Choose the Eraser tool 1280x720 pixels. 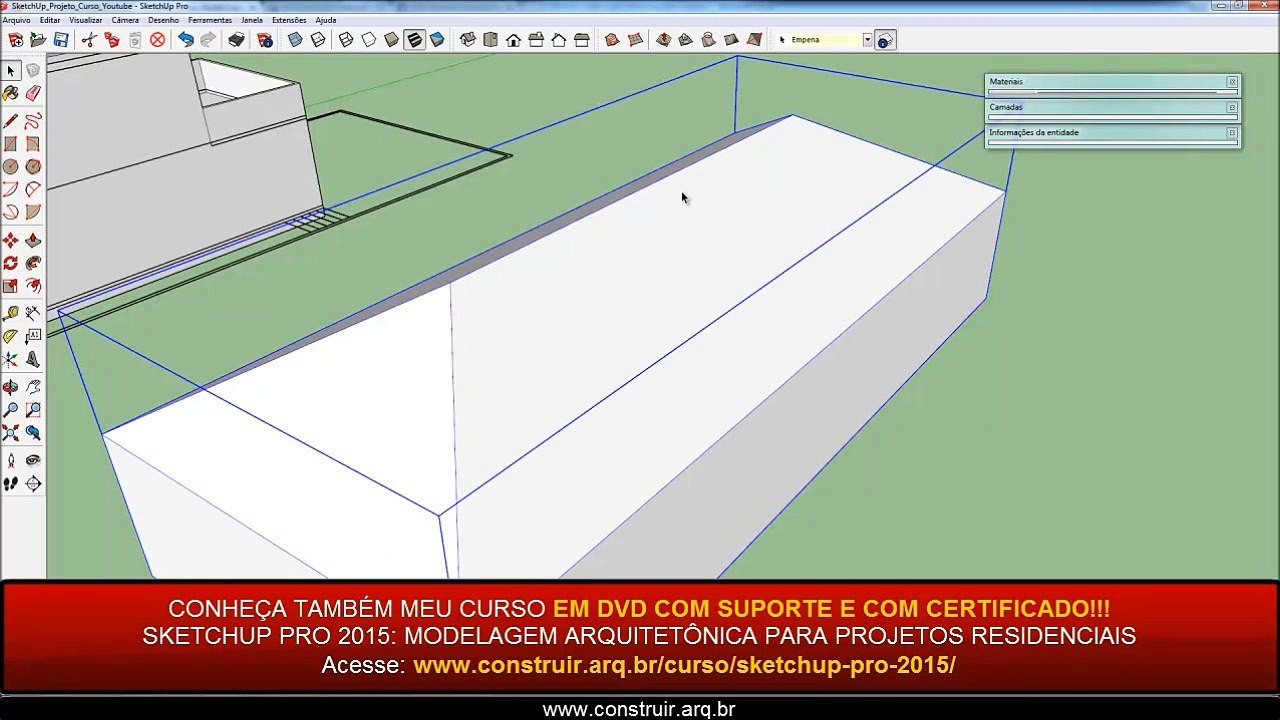(x=33, y=93)
